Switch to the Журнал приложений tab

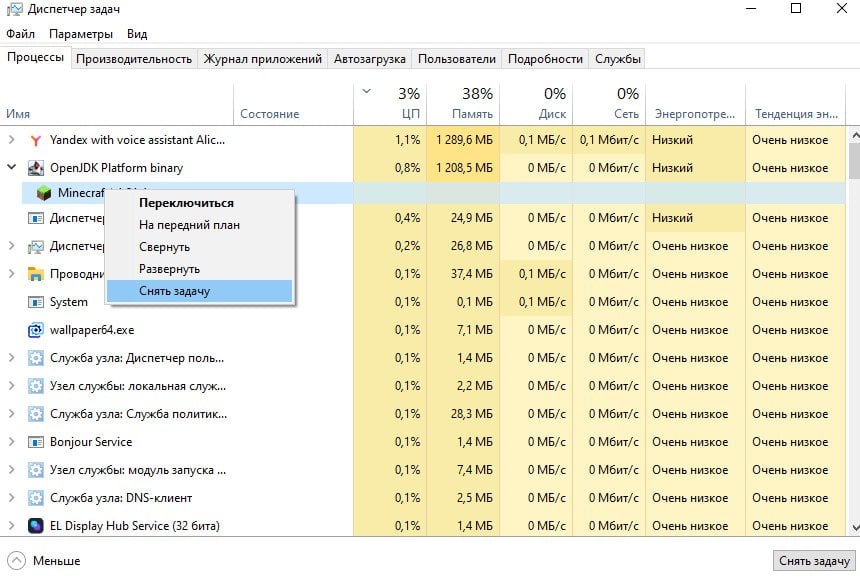pos(263,59)
